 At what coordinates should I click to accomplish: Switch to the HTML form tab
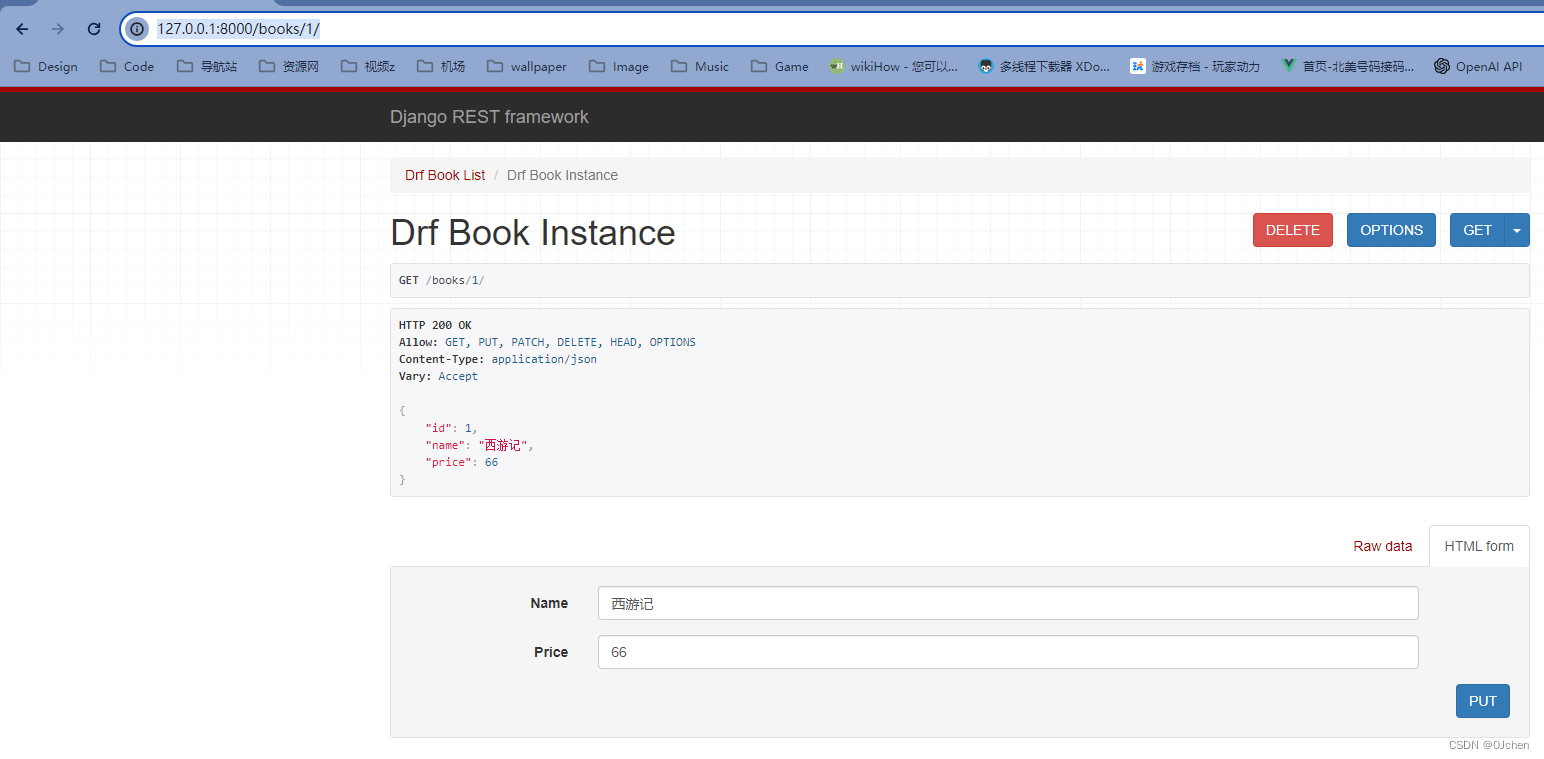1479,546
